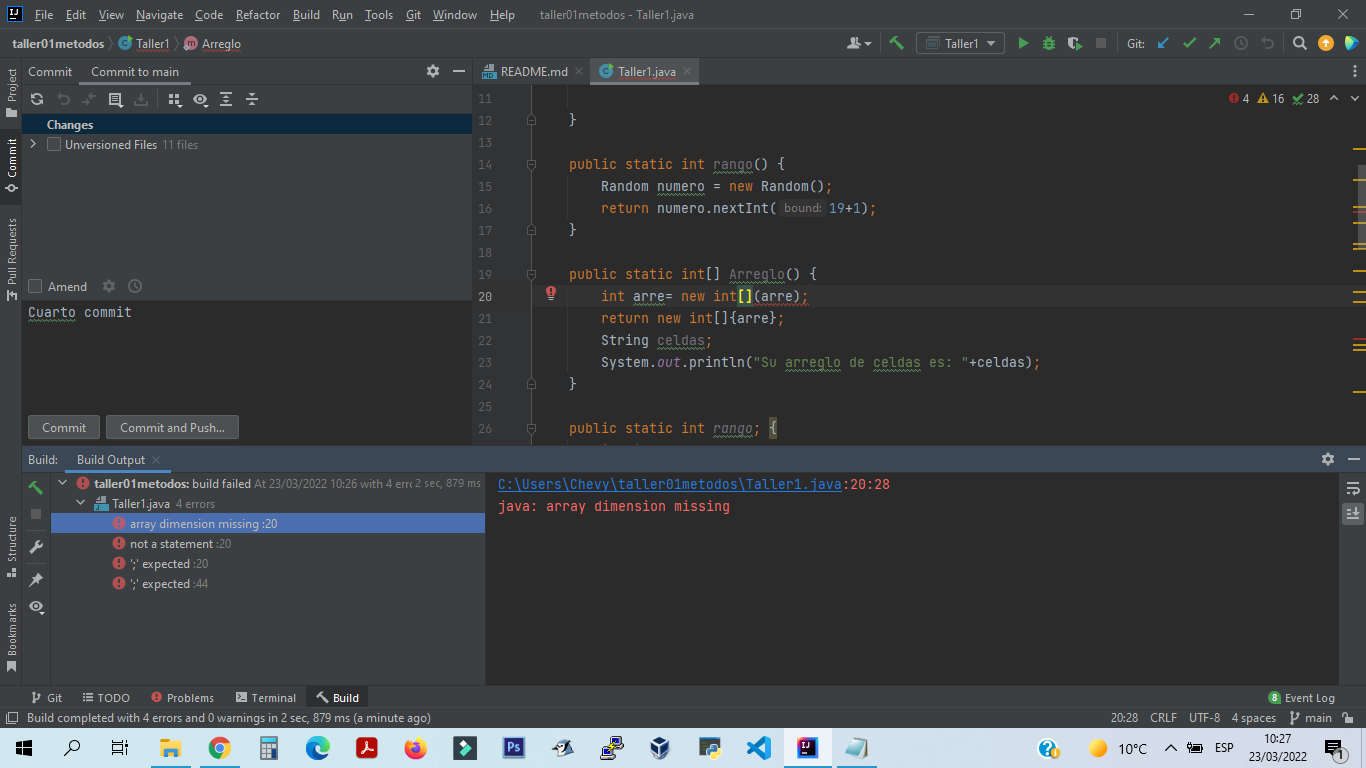Collapse all items in the Changes tree

click(x=252, y=99)
